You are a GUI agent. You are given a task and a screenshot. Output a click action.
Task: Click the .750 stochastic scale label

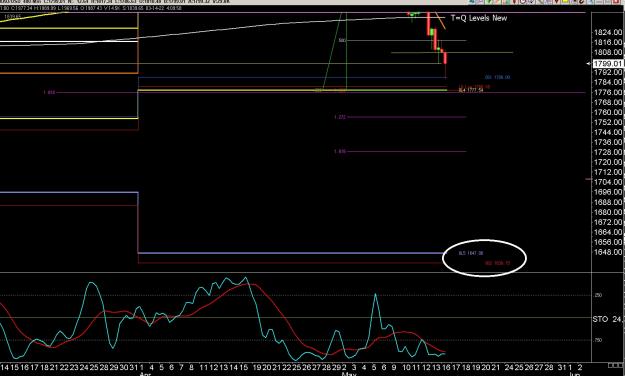pos(598,340)
